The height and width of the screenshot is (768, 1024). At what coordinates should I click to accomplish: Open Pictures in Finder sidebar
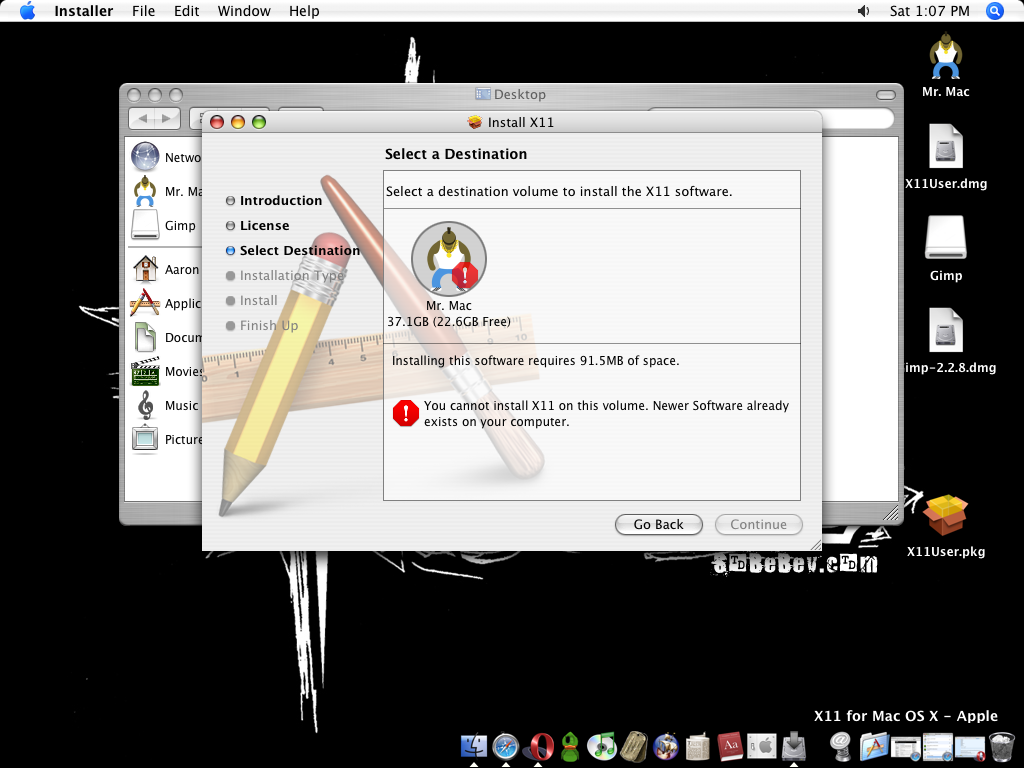[x=167, y=439]
